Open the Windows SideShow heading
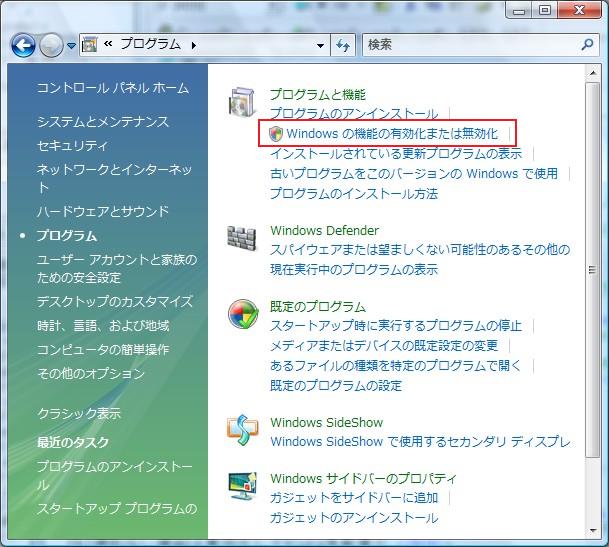 [327, 422]
